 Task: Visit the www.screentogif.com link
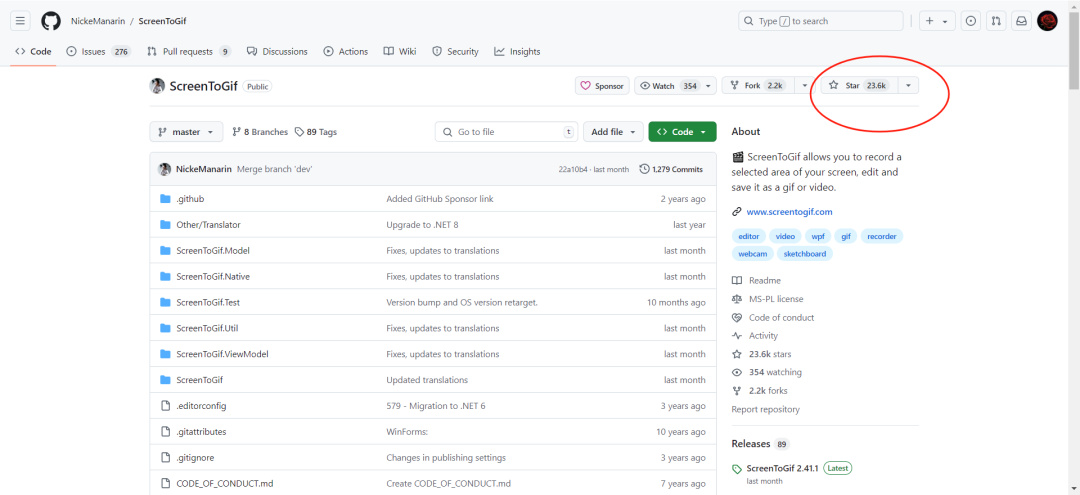coord(789,212)
